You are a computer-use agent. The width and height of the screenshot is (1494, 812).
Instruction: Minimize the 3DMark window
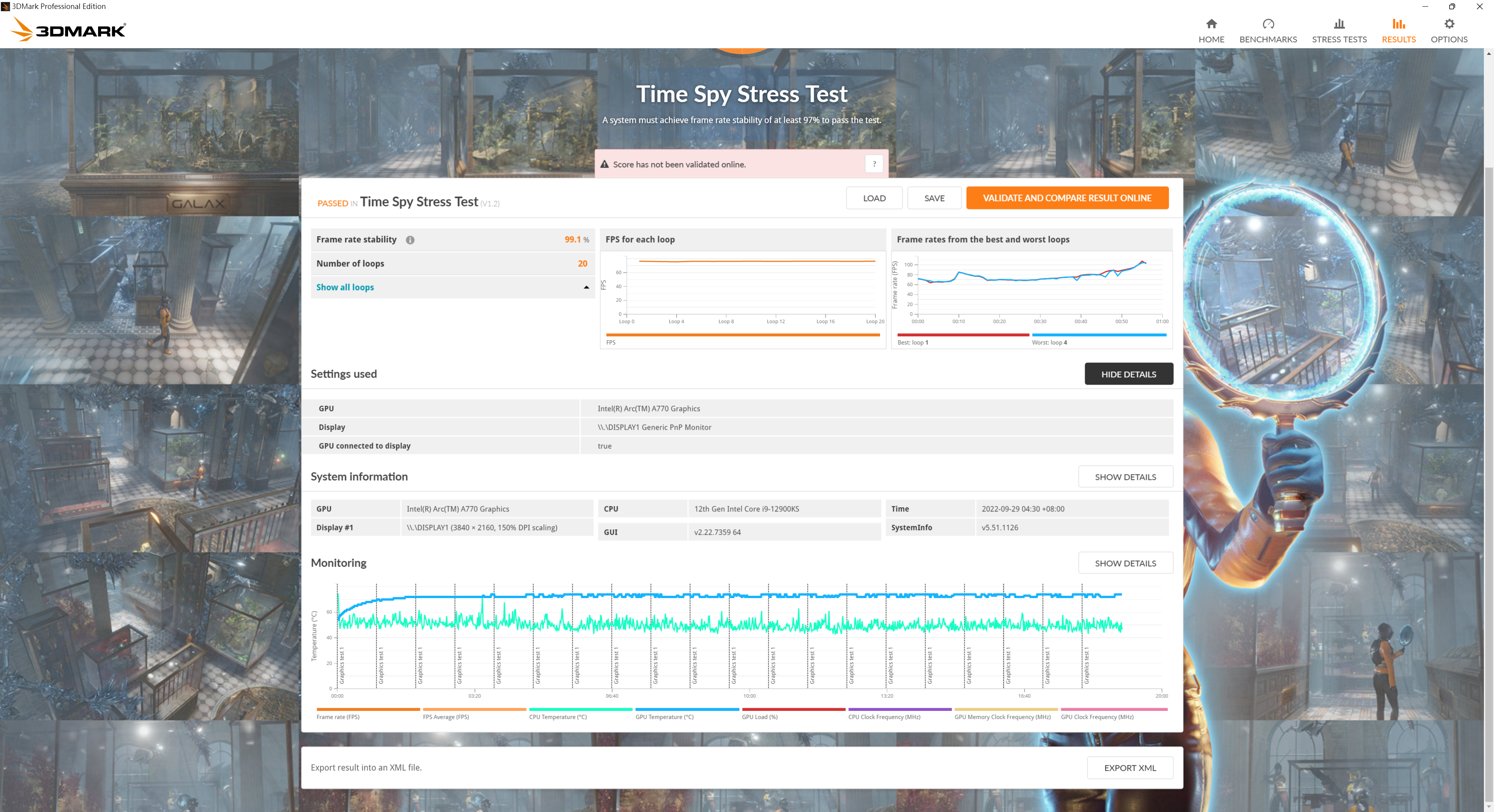(x=1425, y=6)
